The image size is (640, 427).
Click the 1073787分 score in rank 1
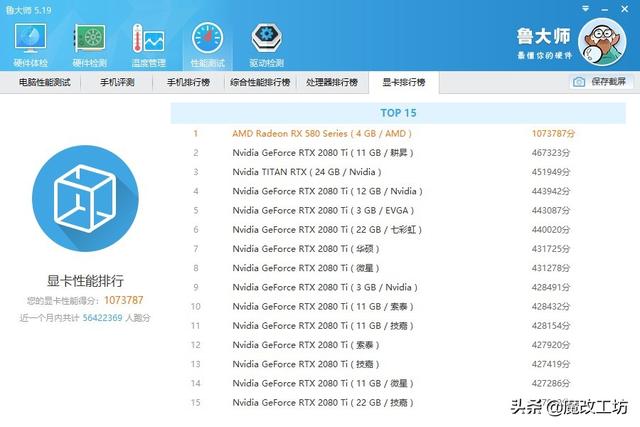click(553, 133)
